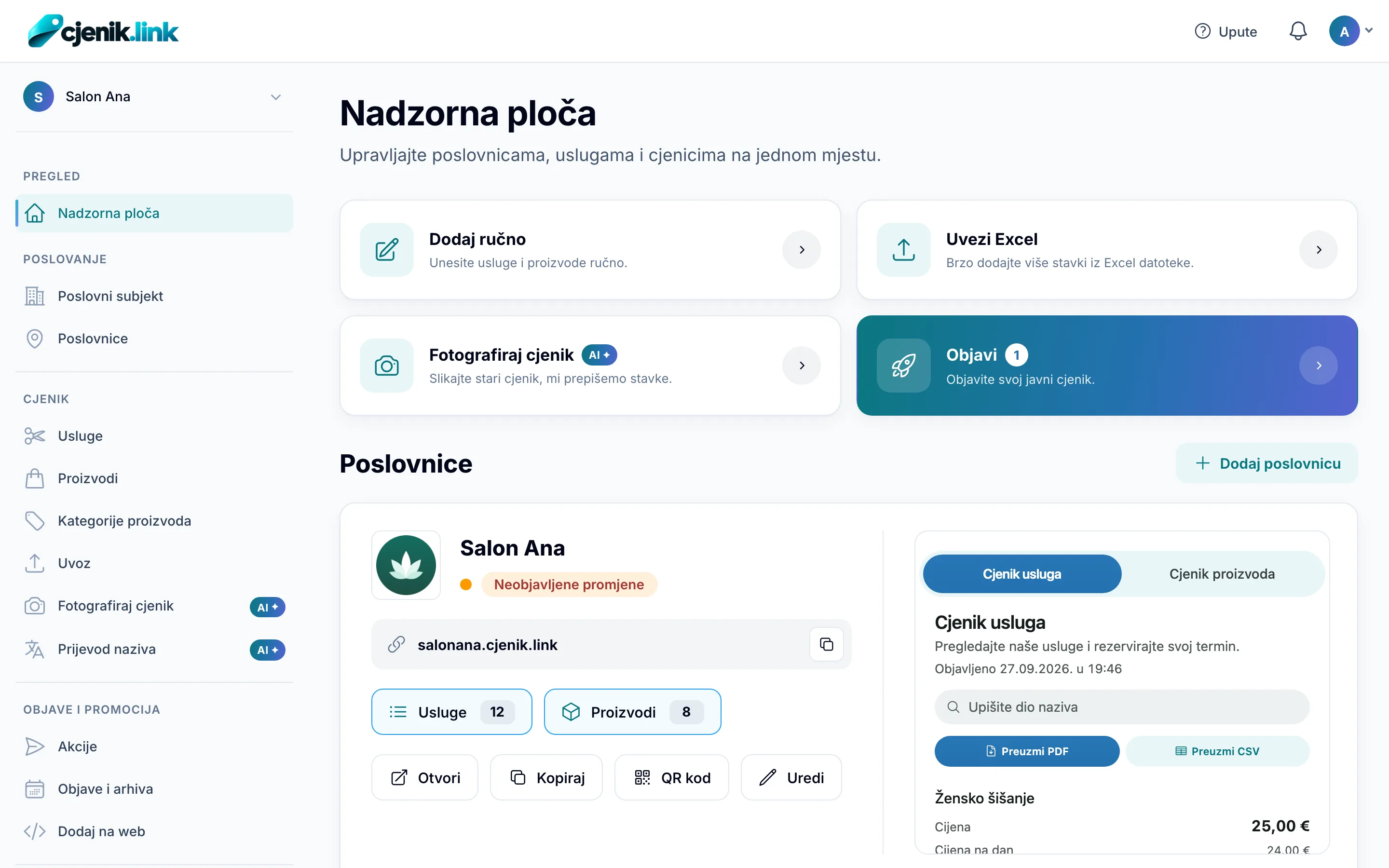
Task: Copy the salonana.cjenik.link URL icon
Action: click(827, 644)
